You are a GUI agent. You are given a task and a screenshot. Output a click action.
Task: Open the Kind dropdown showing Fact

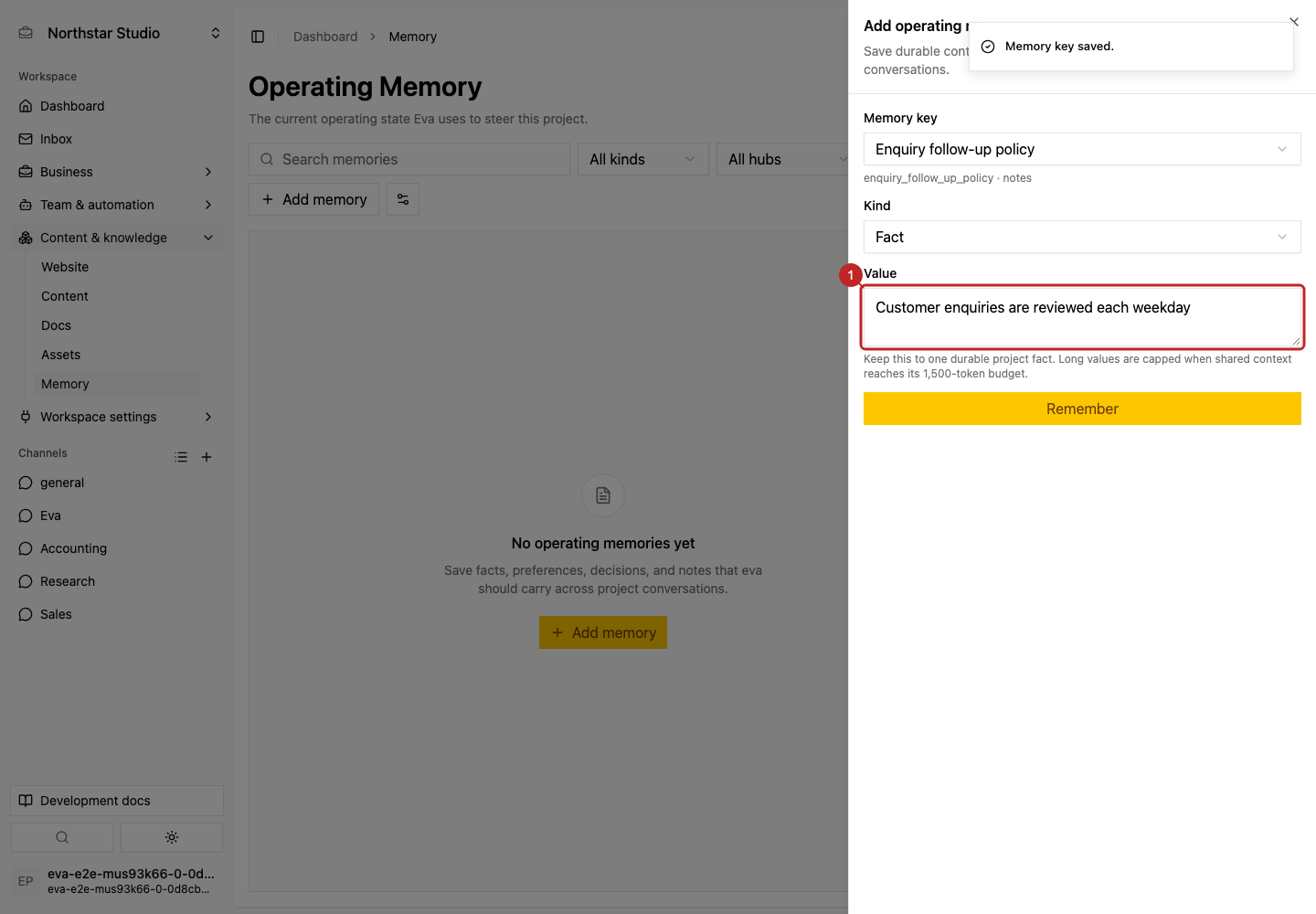click(1082, 237)
